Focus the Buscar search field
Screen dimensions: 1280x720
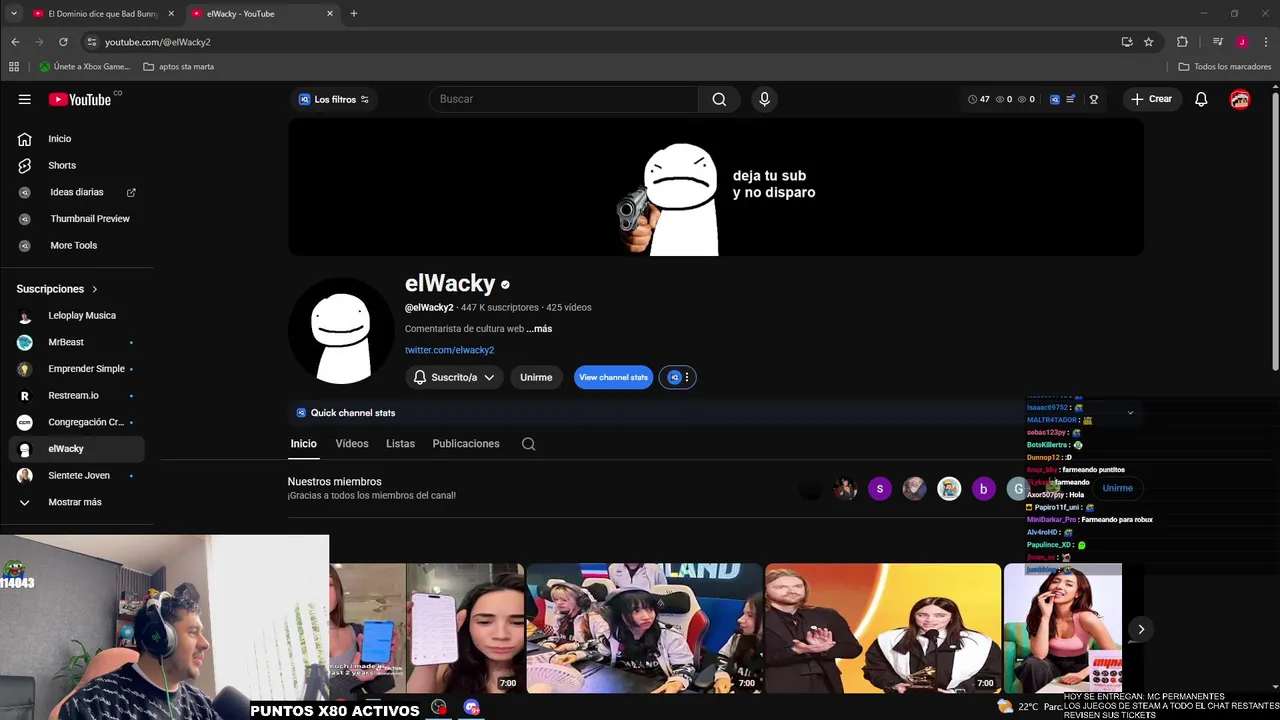565,99
